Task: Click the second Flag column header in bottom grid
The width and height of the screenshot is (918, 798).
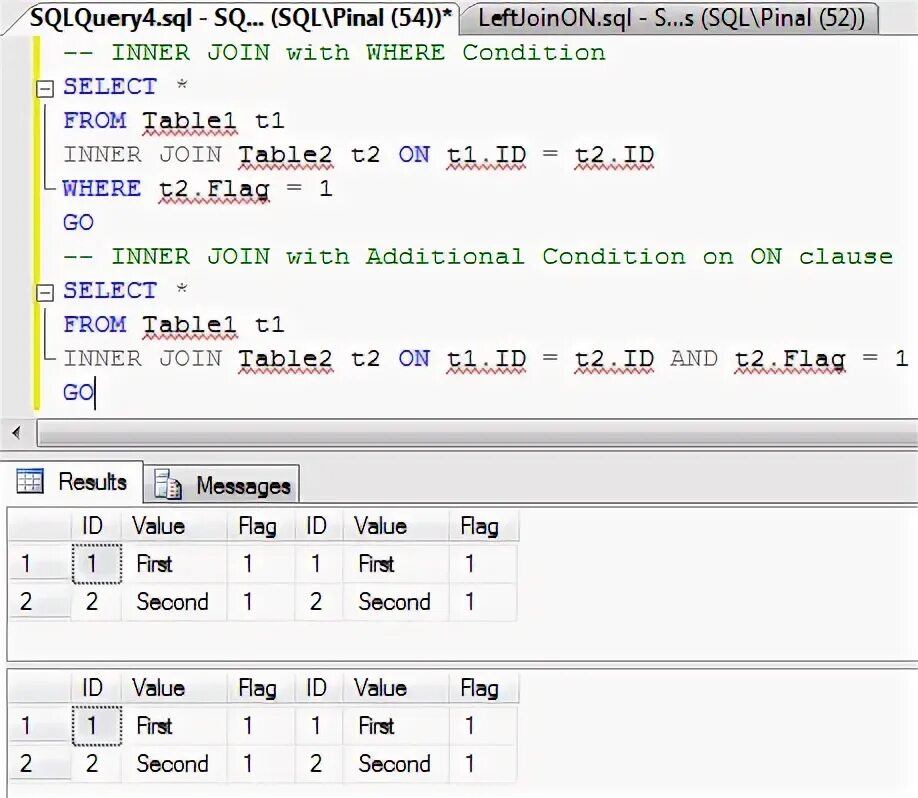Action: click(x=484, y=688)
